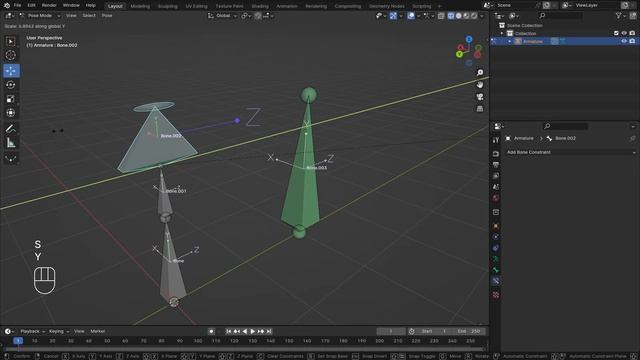This screenshot has height=360, width=640.
Task: Open the Bone properties tab
Action: (x=496, y=270)
